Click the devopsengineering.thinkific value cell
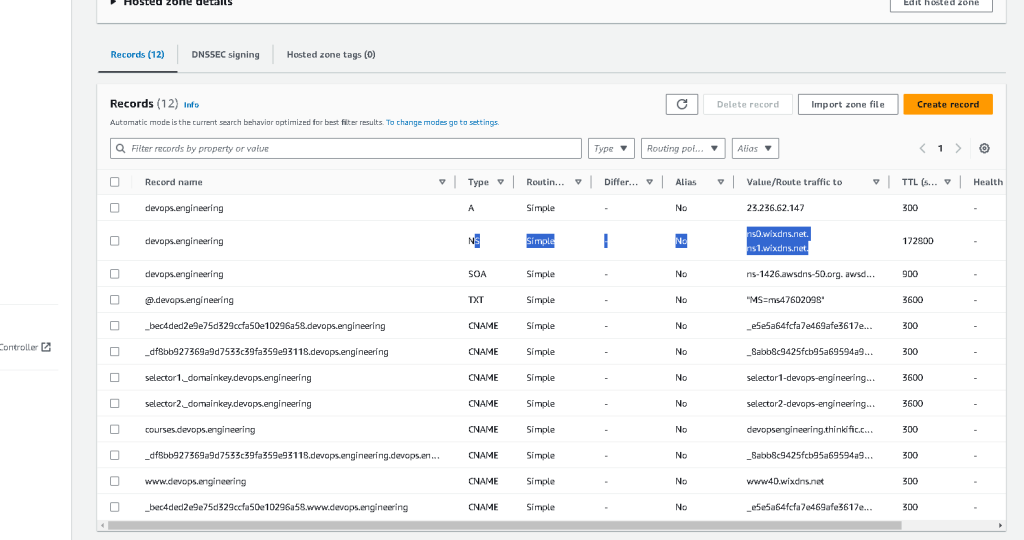 810,430
